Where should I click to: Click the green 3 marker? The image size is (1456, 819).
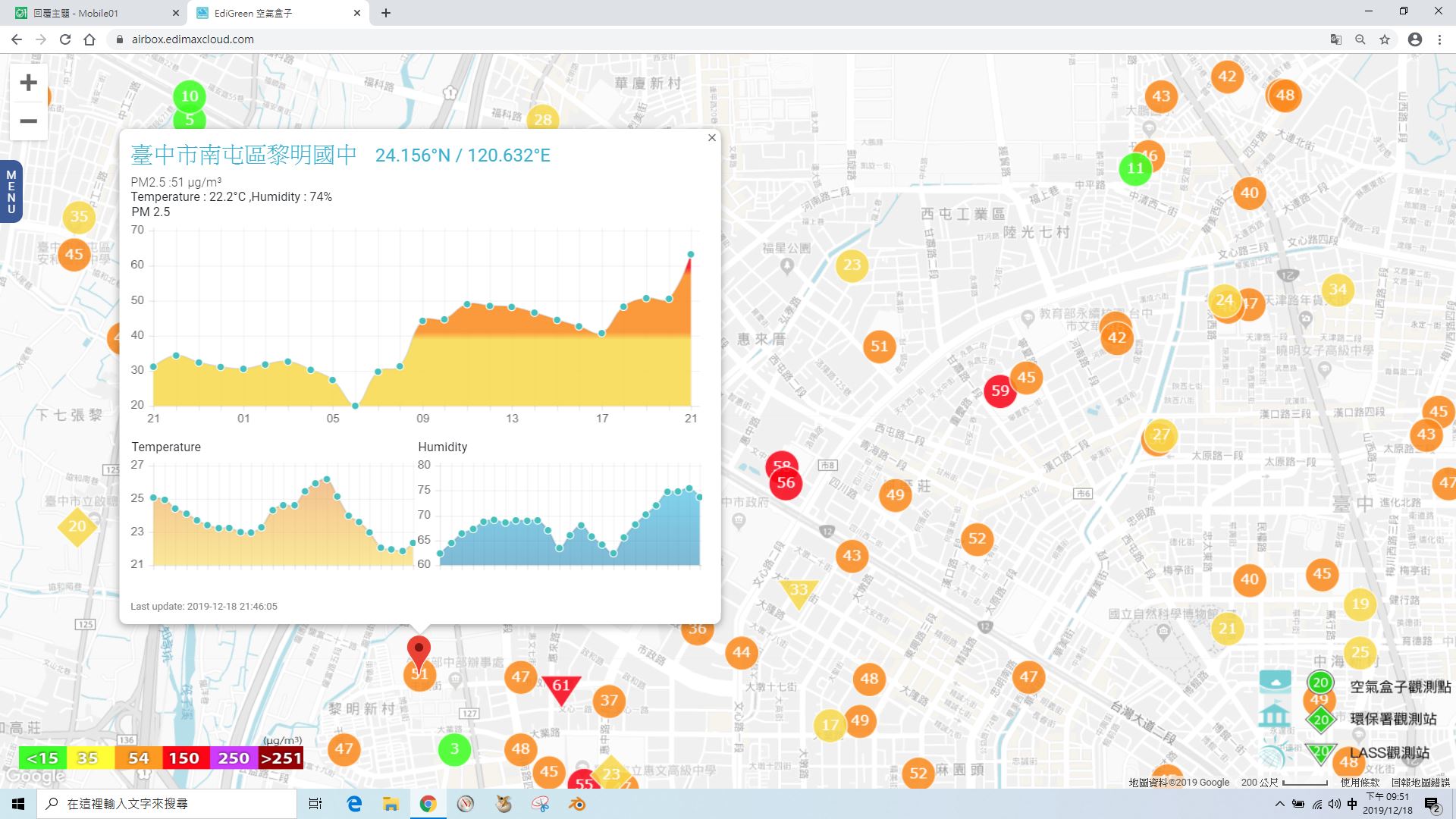454,749
